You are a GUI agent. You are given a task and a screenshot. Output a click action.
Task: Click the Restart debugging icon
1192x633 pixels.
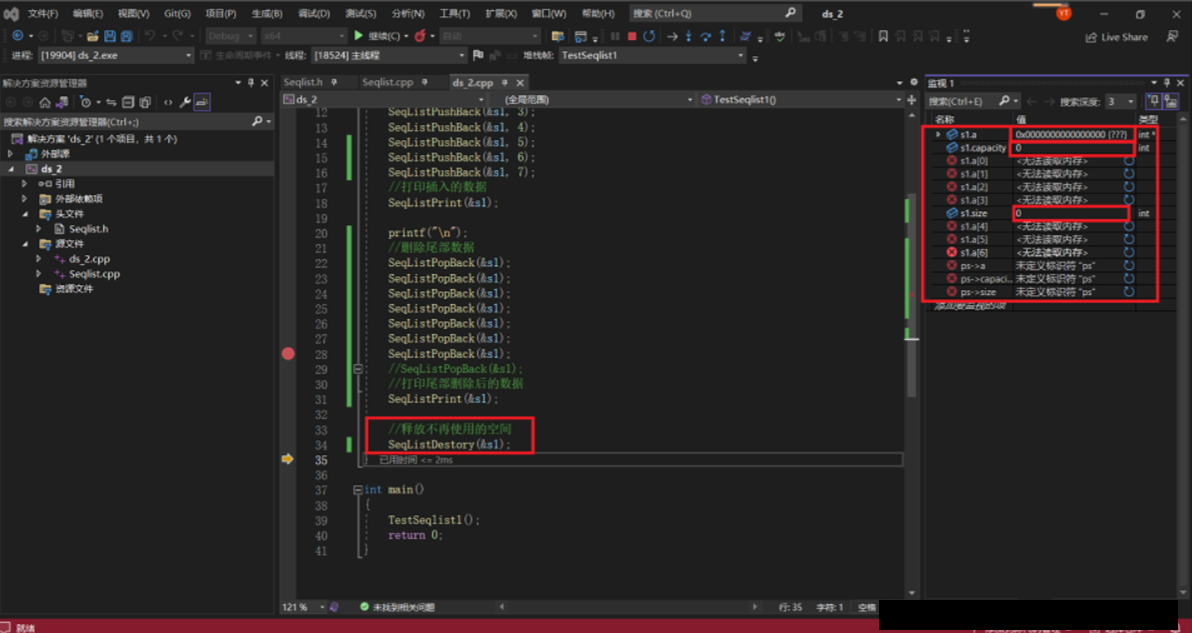coord(648,36)
